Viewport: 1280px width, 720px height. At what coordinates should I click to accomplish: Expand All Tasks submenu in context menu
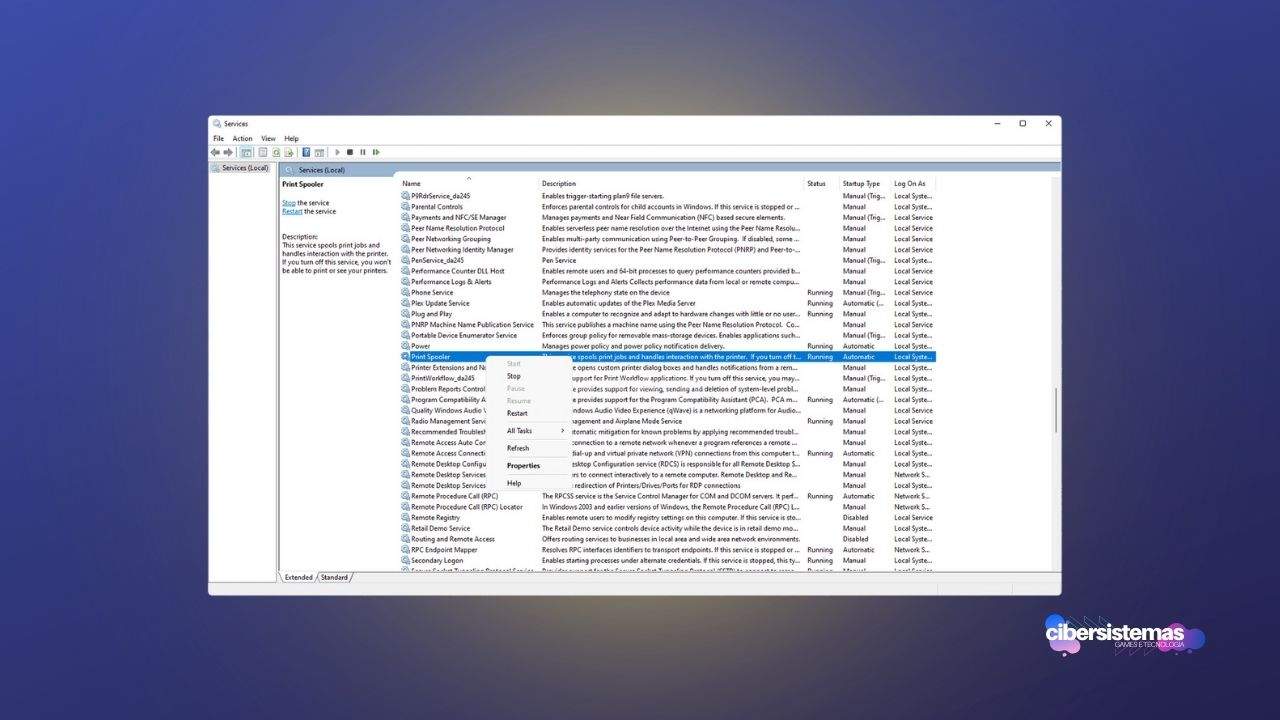tap(527, 431)
